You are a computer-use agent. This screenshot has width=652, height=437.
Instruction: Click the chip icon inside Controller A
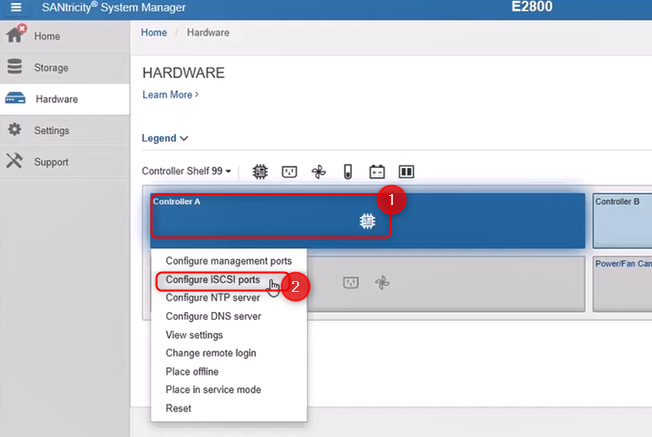point(367,221)
